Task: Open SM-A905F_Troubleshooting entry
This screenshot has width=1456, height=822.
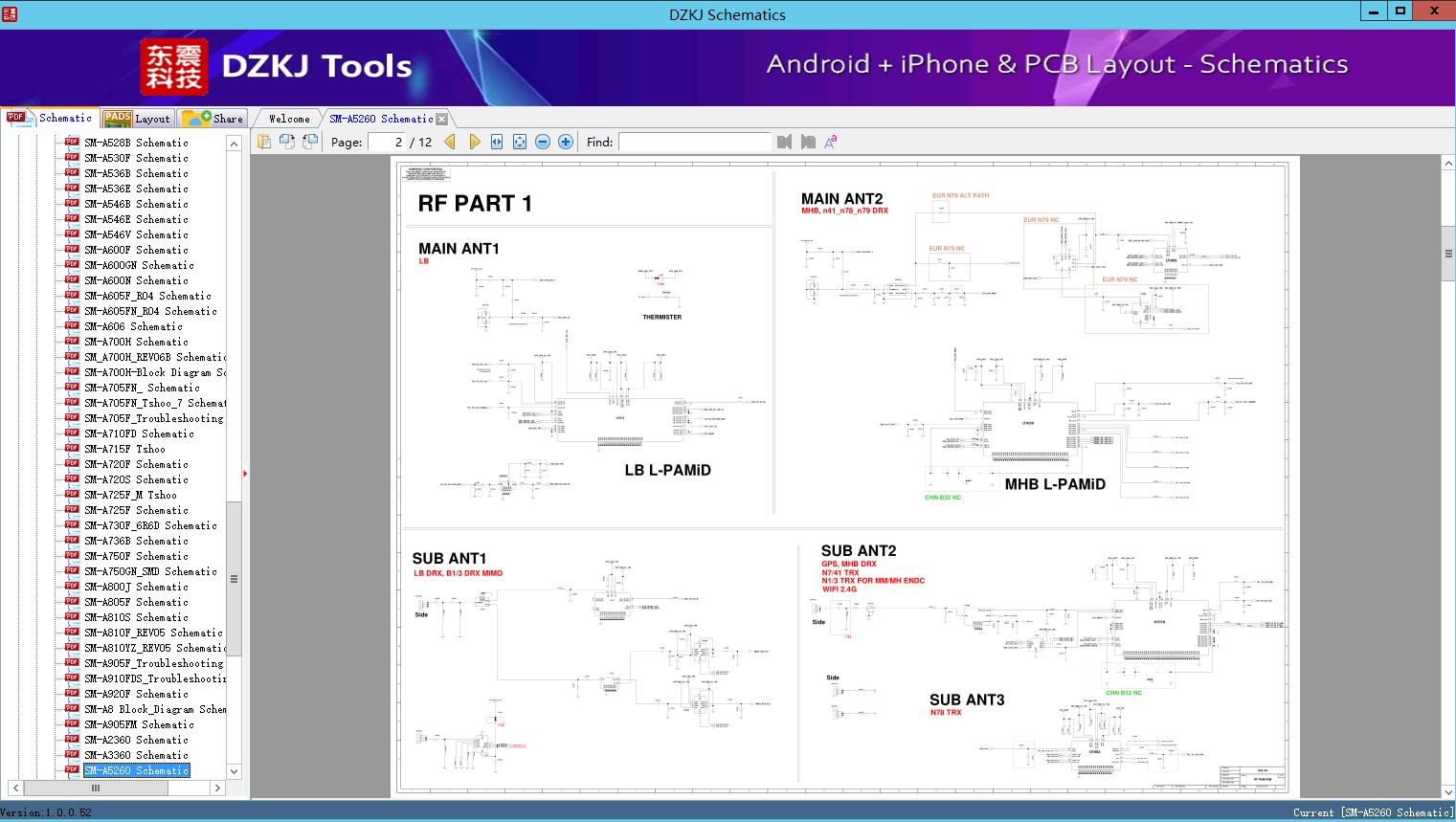Action: pos(153,663)
